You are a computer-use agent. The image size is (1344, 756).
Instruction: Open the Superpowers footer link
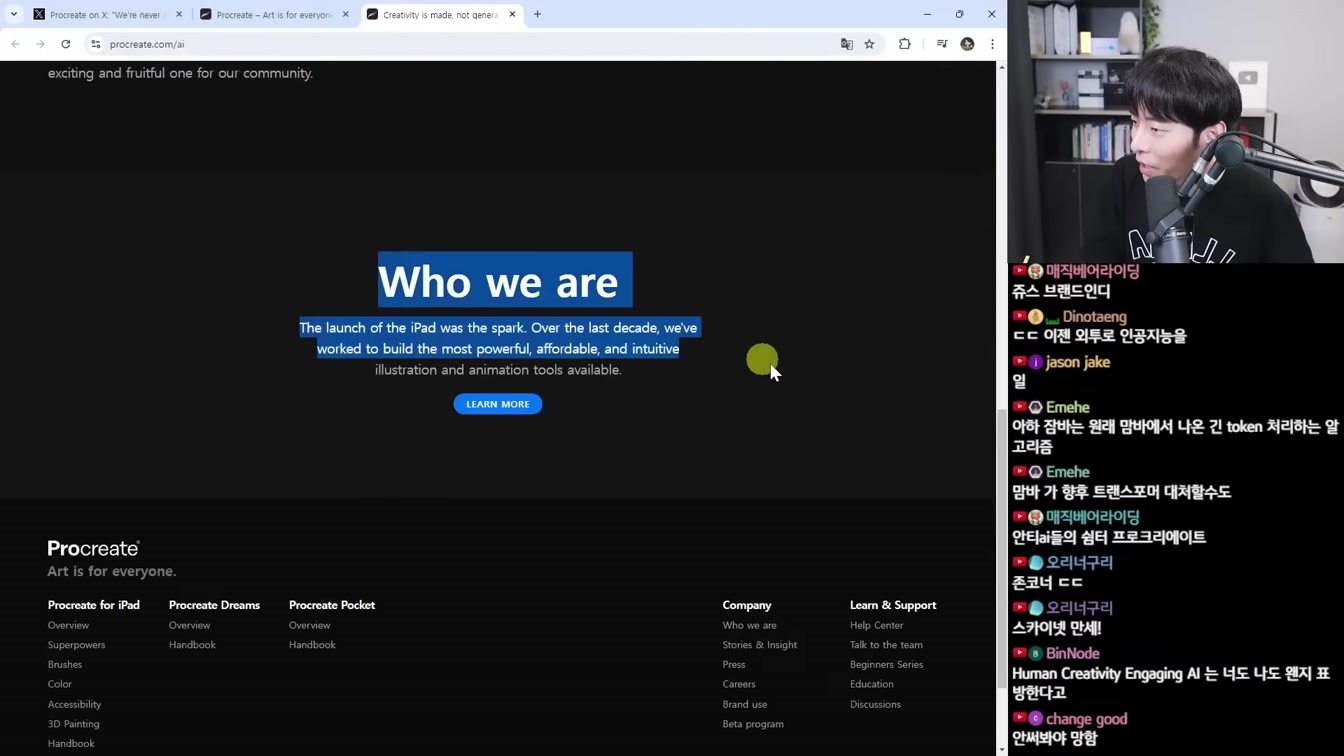[76, 645]
